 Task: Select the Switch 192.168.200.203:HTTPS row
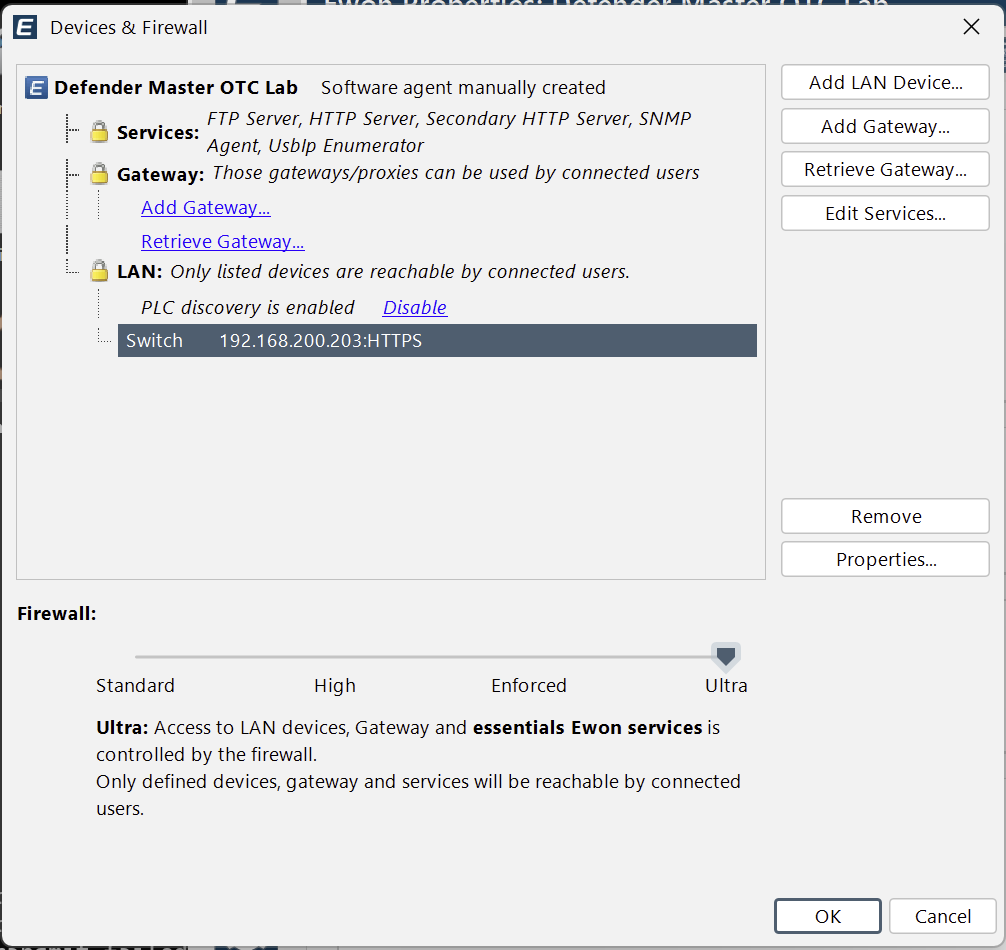pyautogui.click(x=437, y=341)
